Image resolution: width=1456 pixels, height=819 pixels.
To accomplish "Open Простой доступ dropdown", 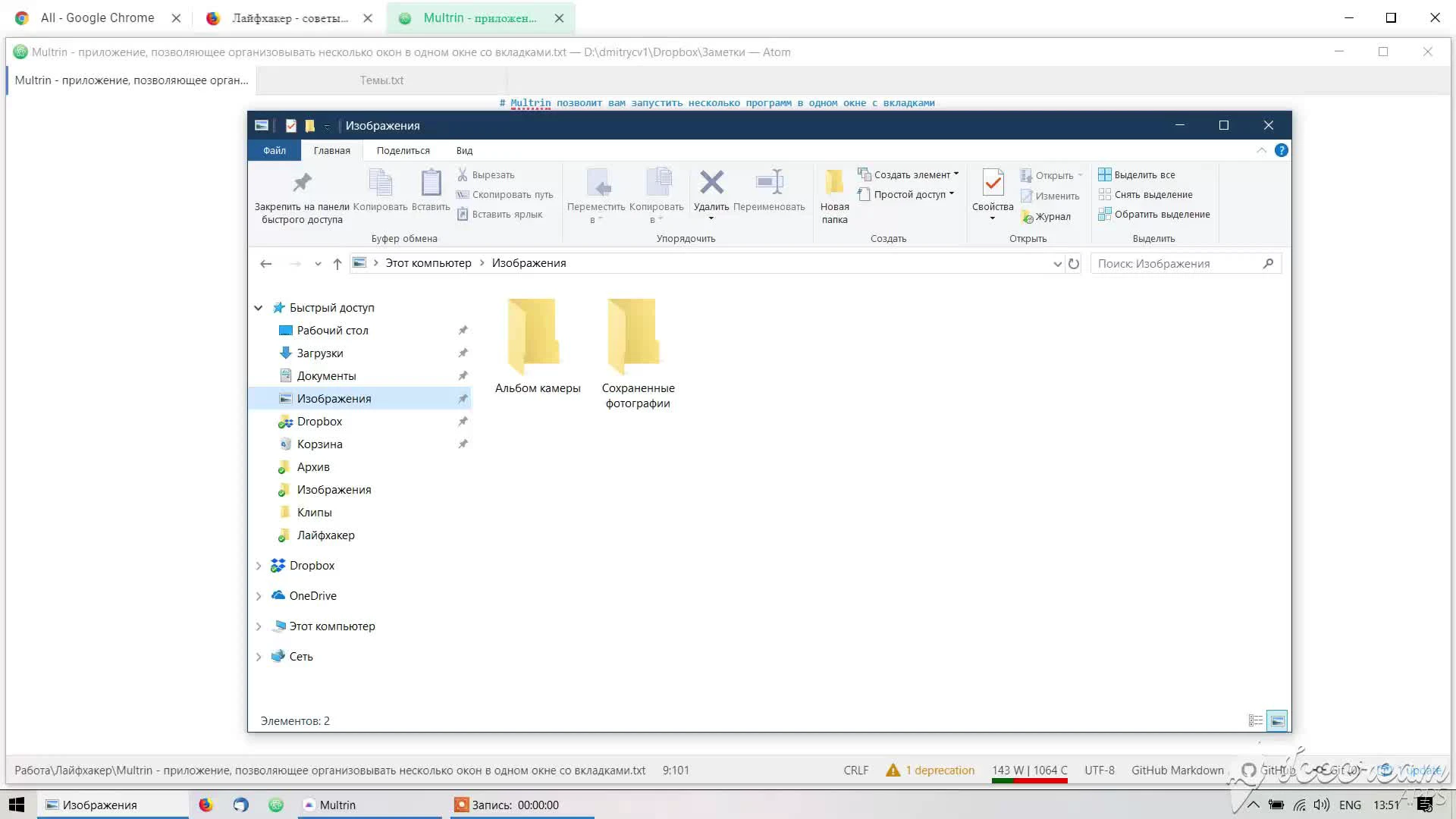I will (905, 195).
